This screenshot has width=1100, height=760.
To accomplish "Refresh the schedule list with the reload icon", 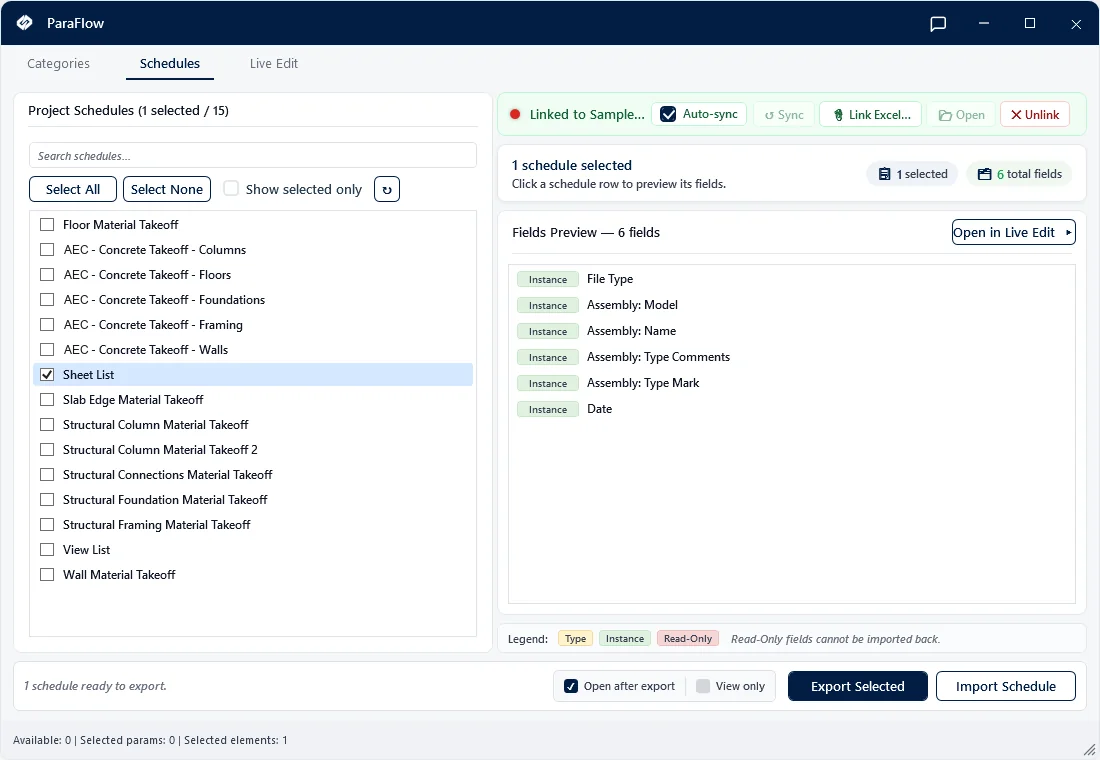I will [387, 189].
